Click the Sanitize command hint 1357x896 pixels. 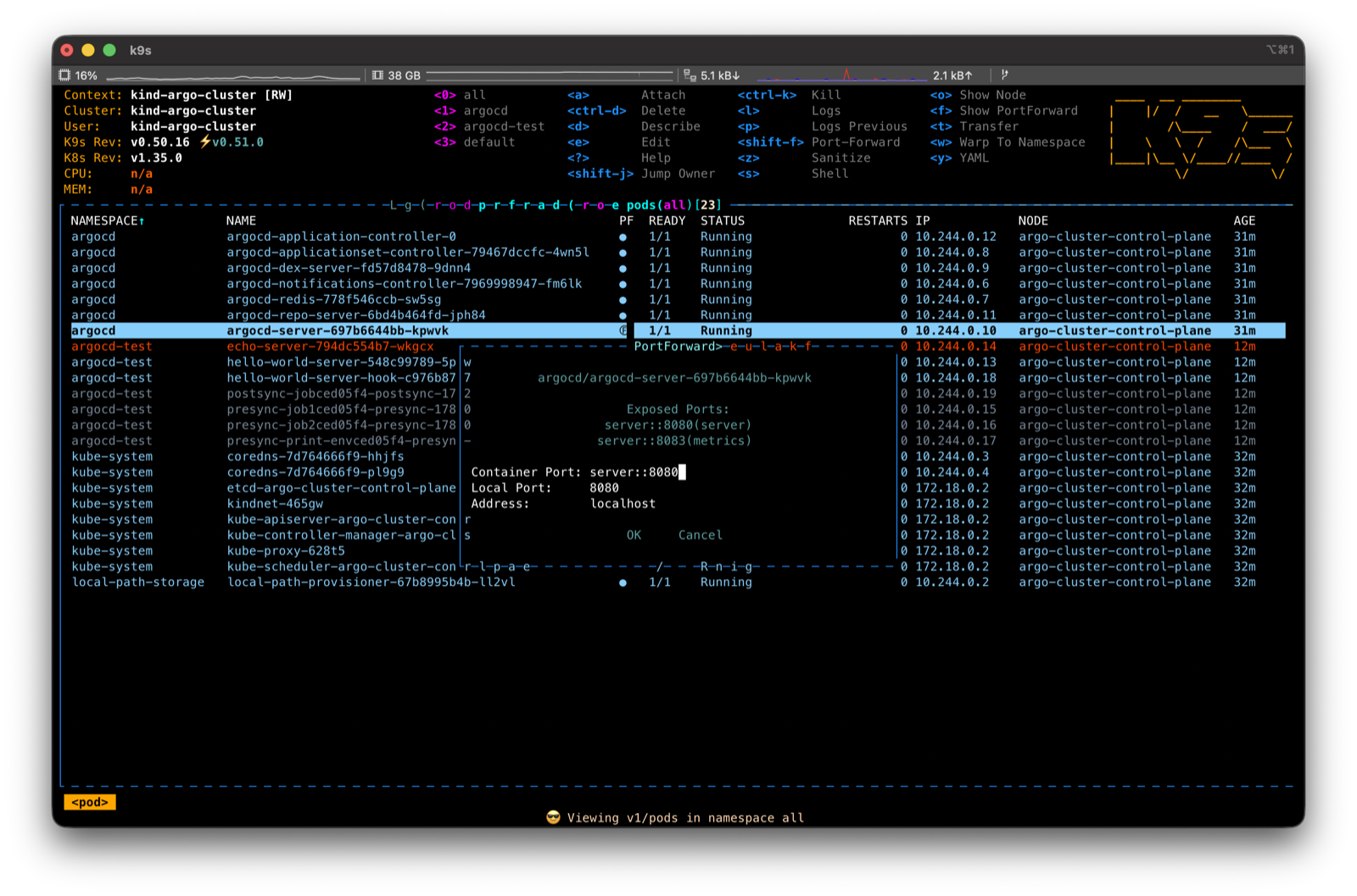point(840,158)
